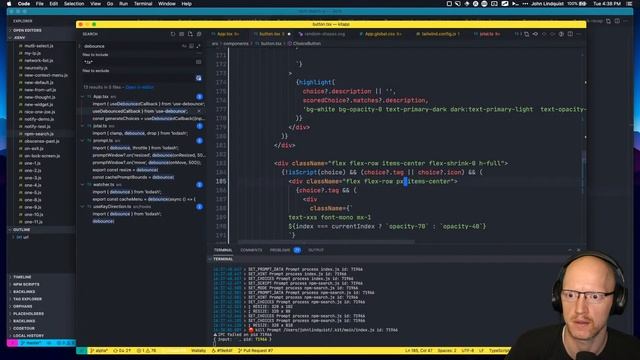This screenshot has height=360, width=640.
Task: Open the Go menu
Action: coord(110,4)
